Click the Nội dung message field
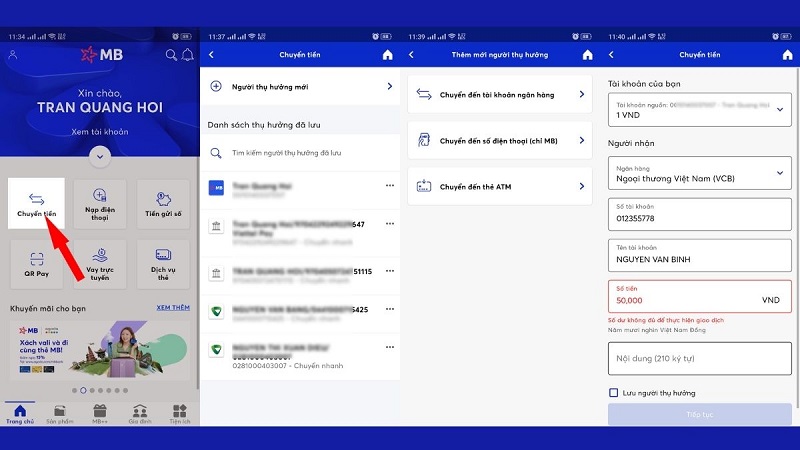This screenshot has width=800, height=450. [x=699, y=358]
